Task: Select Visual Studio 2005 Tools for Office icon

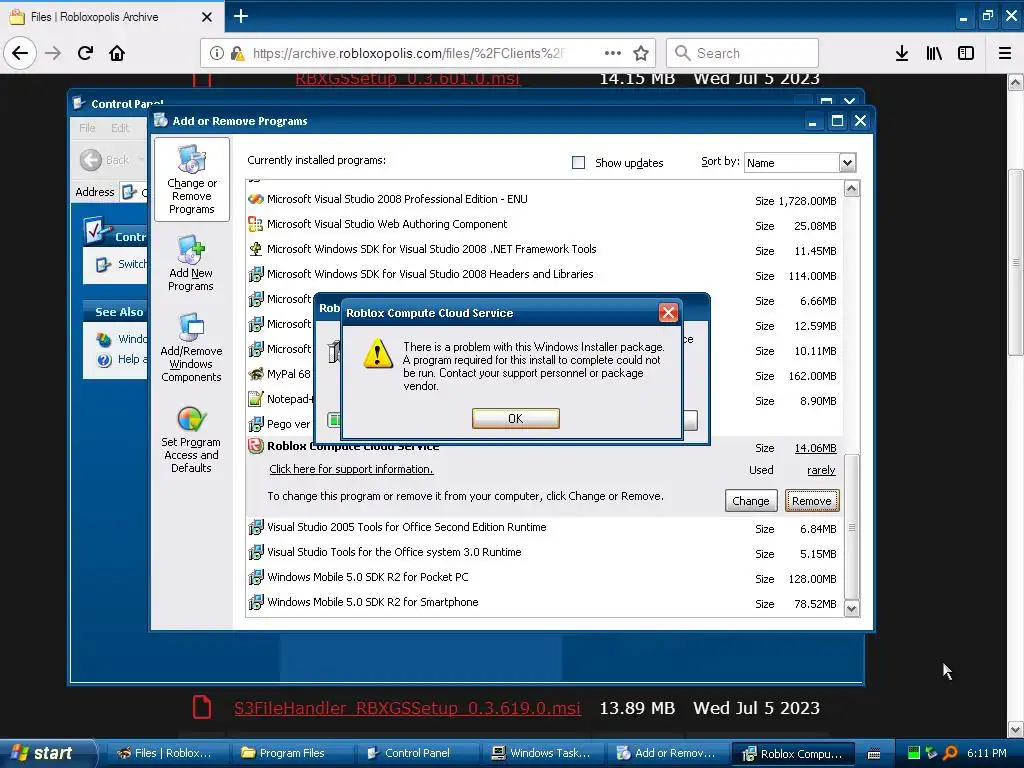Action: click(255, 528)
